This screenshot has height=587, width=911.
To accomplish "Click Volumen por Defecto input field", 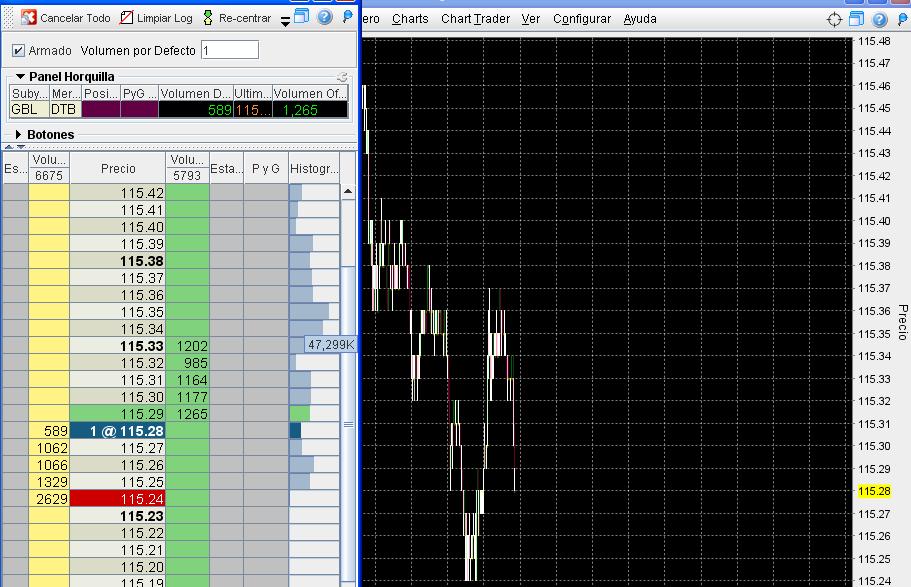I will (x=229, y=50).
